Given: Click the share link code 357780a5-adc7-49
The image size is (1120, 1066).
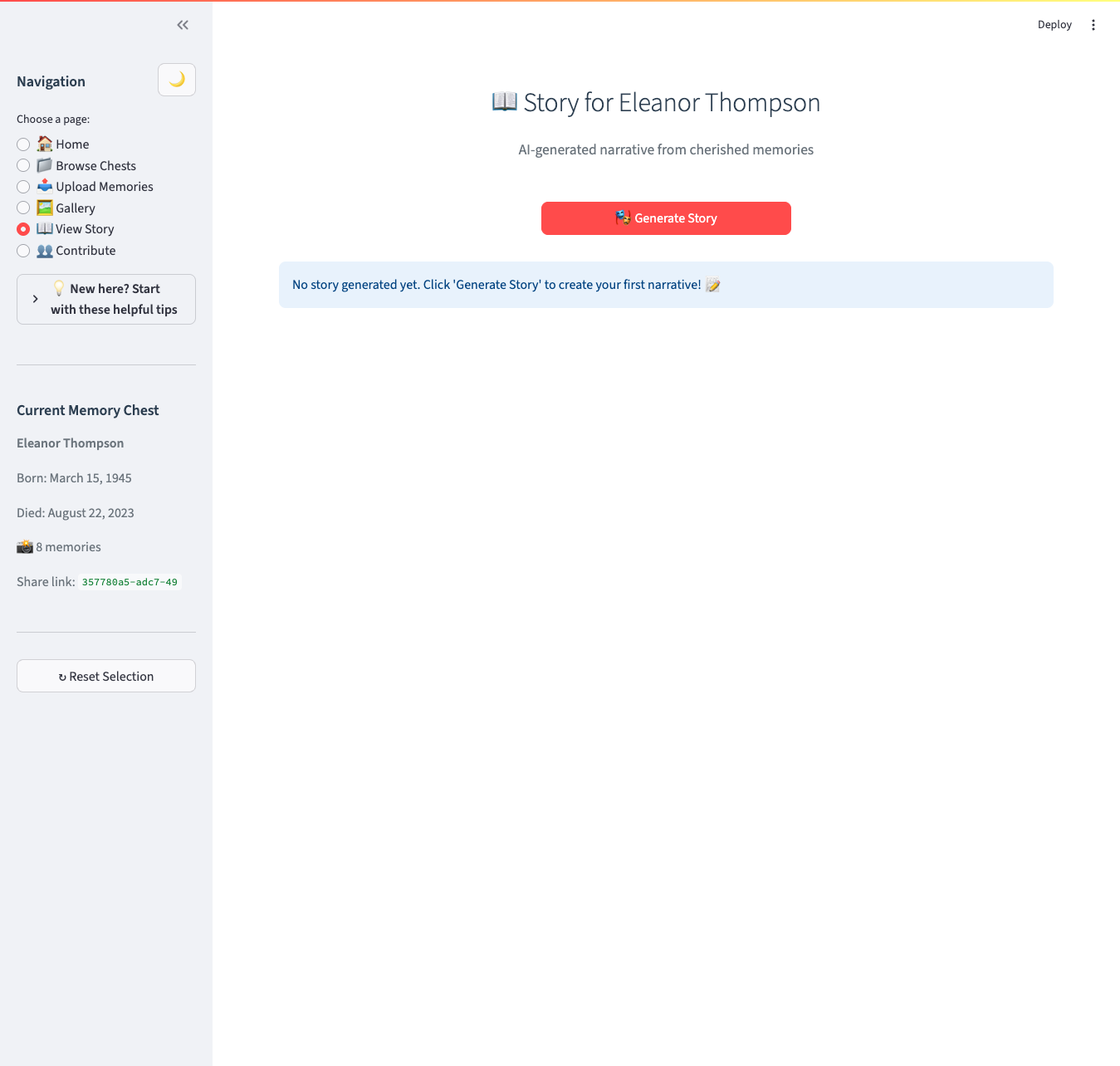Looking at the screenshot, I should pos(130,582).
